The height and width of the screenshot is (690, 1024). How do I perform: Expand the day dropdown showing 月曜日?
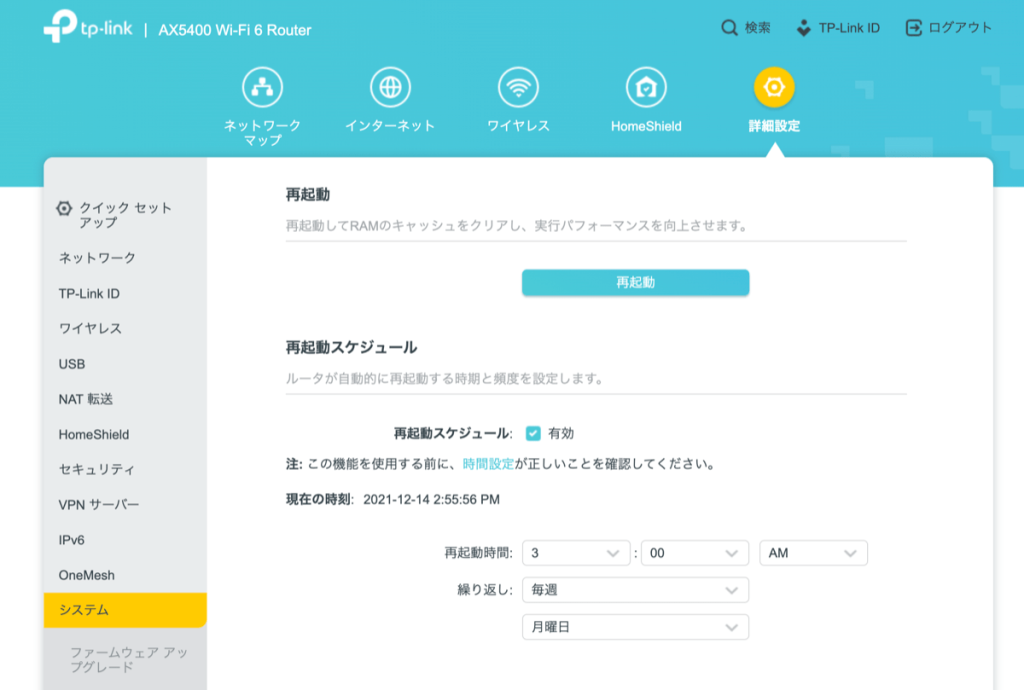point(635,628)
